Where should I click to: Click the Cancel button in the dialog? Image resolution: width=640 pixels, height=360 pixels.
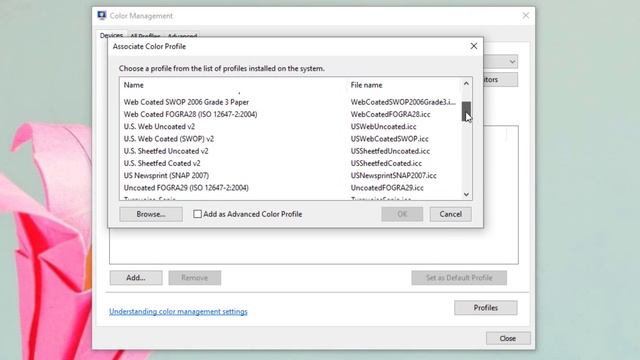pyautogui.click(x=451, y=214)
